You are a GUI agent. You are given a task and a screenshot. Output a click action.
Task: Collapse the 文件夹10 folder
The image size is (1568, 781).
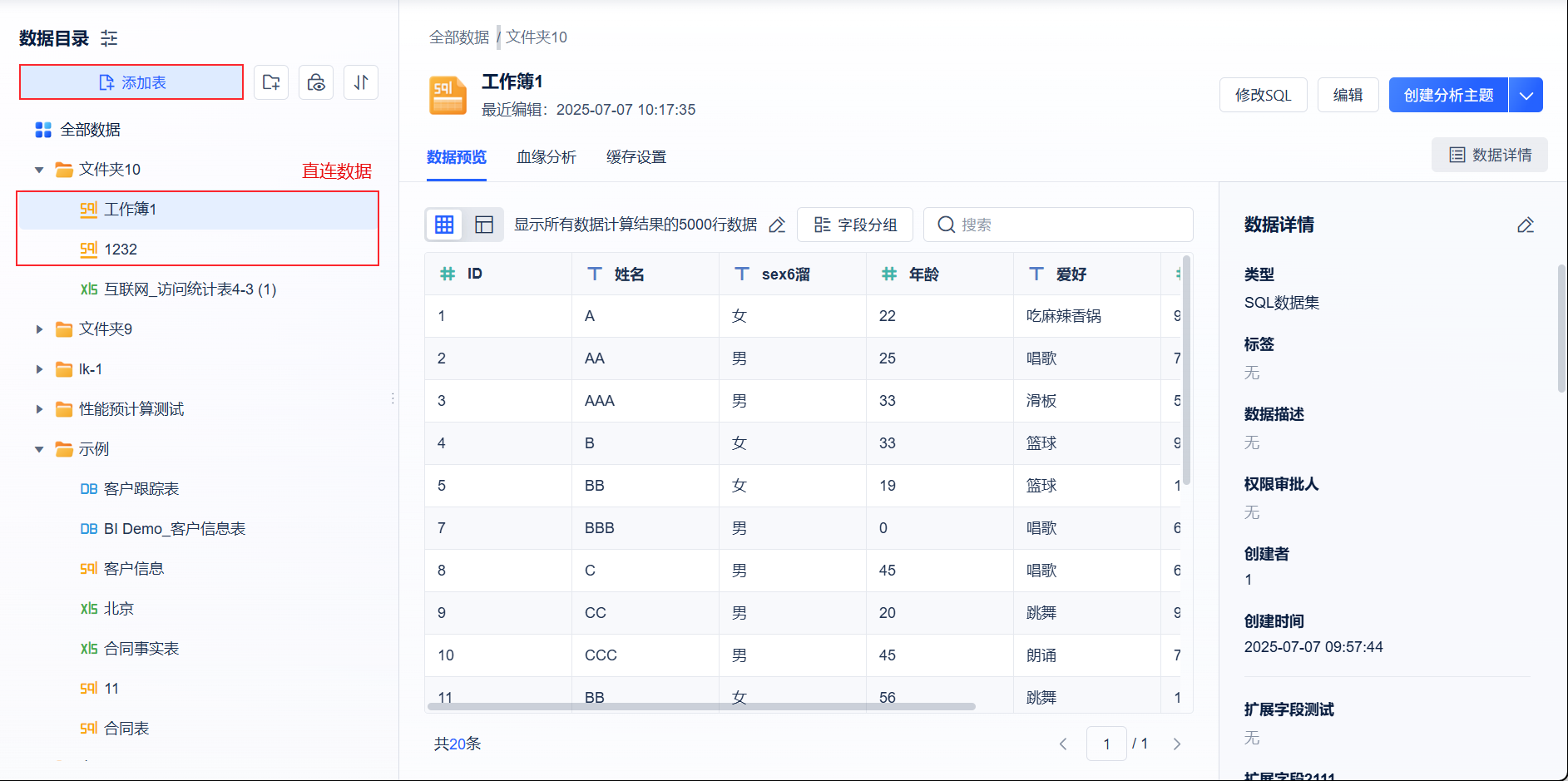tap(39, 170)
